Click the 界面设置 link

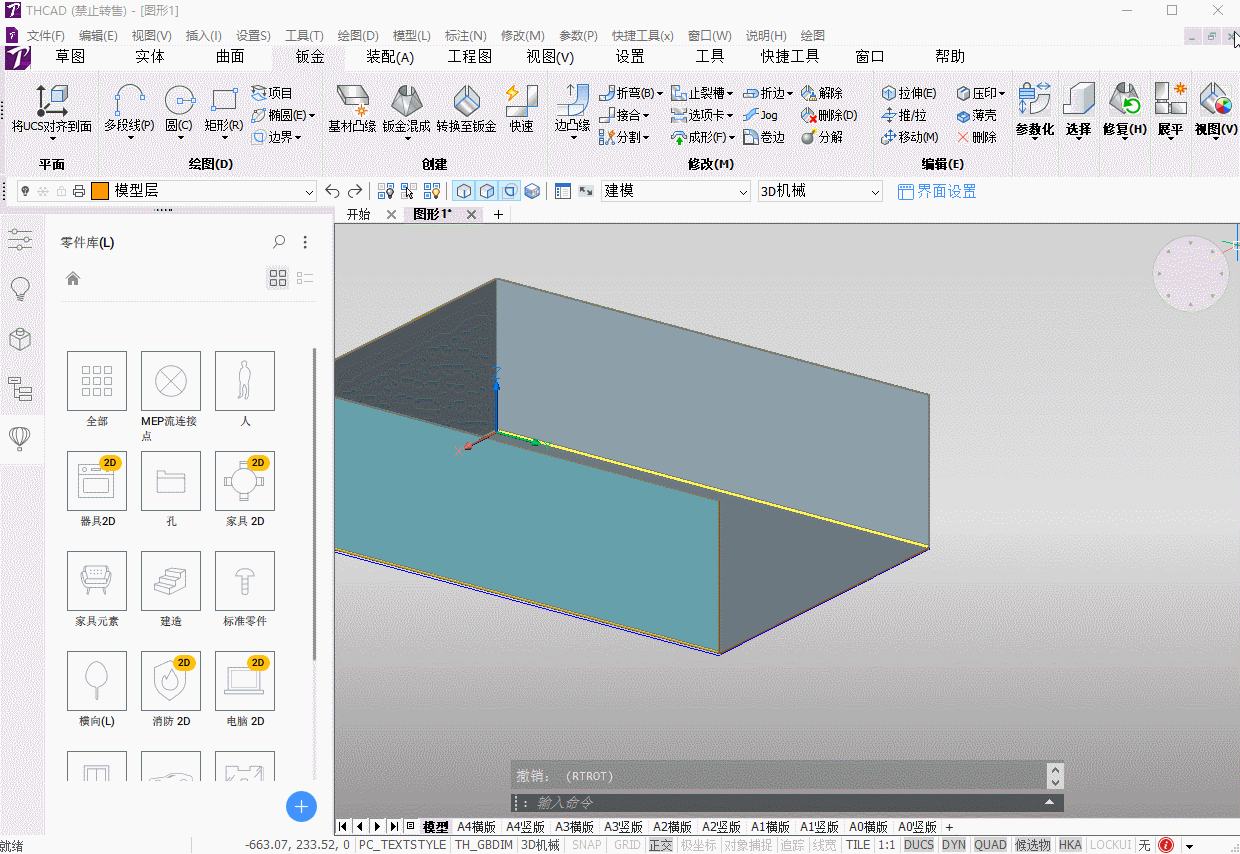[x=936, y=191]
